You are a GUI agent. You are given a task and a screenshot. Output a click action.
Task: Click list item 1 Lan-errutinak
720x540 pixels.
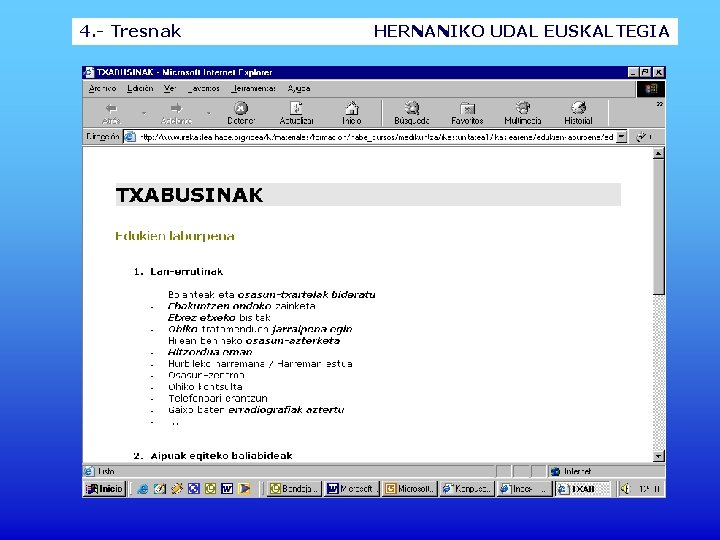[x=186, y=271]
